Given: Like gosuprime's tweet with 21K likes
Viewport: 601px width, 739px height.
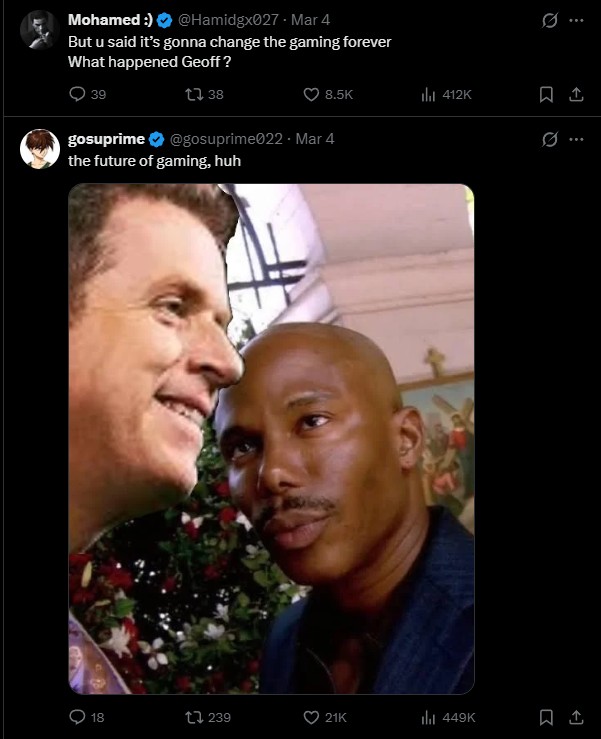Looking at the screenshot, I should [x=311, y=717].
